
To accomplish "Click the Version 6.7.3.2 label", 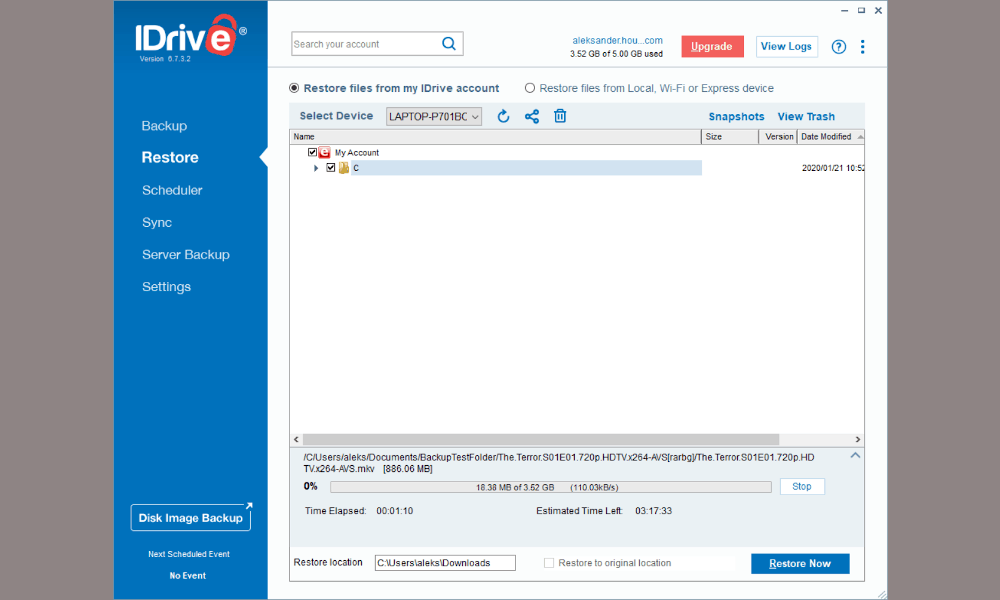I will pyautogui.click(x=165, y=59).
